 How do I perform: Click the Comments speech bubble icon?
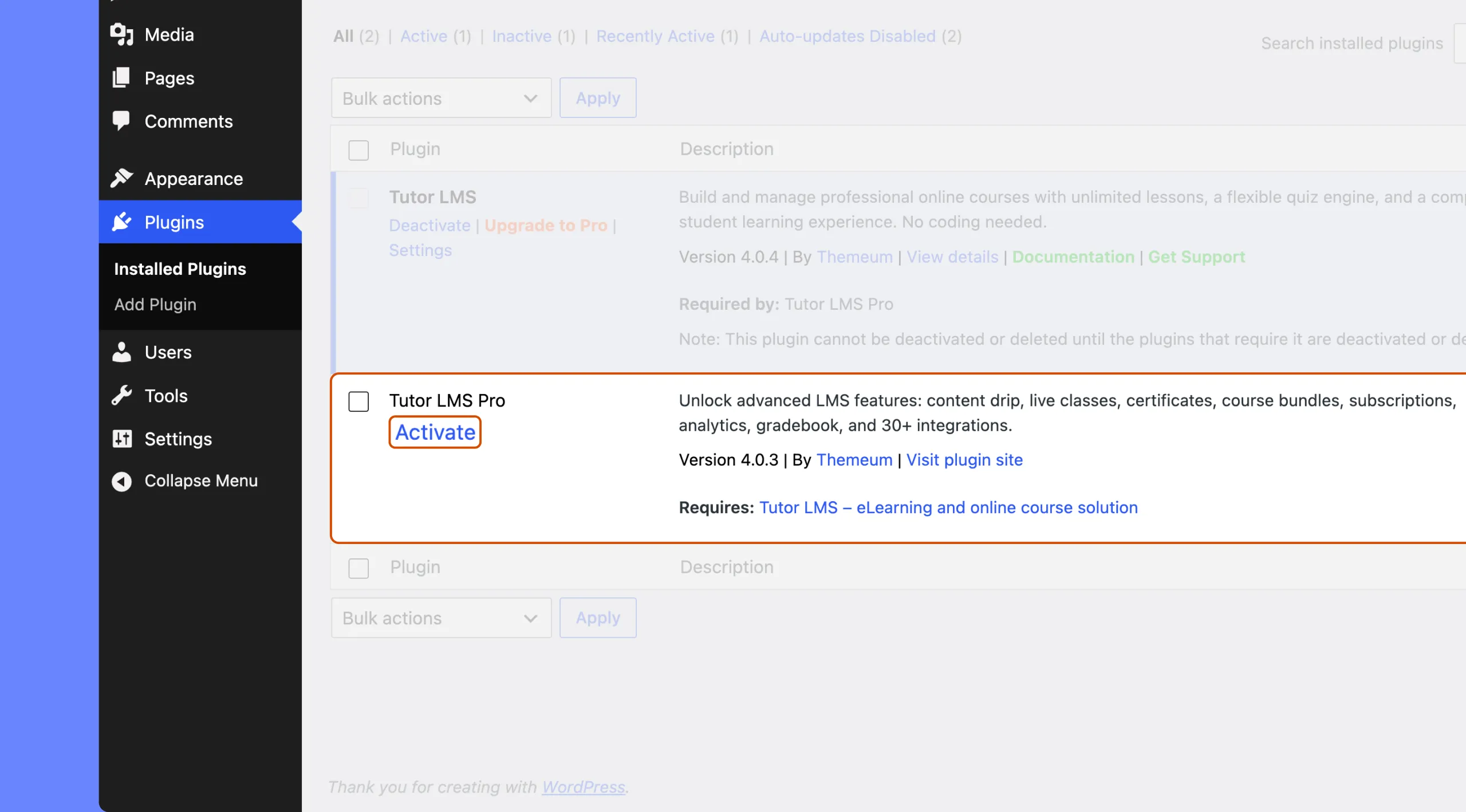(x=121, y=121)
